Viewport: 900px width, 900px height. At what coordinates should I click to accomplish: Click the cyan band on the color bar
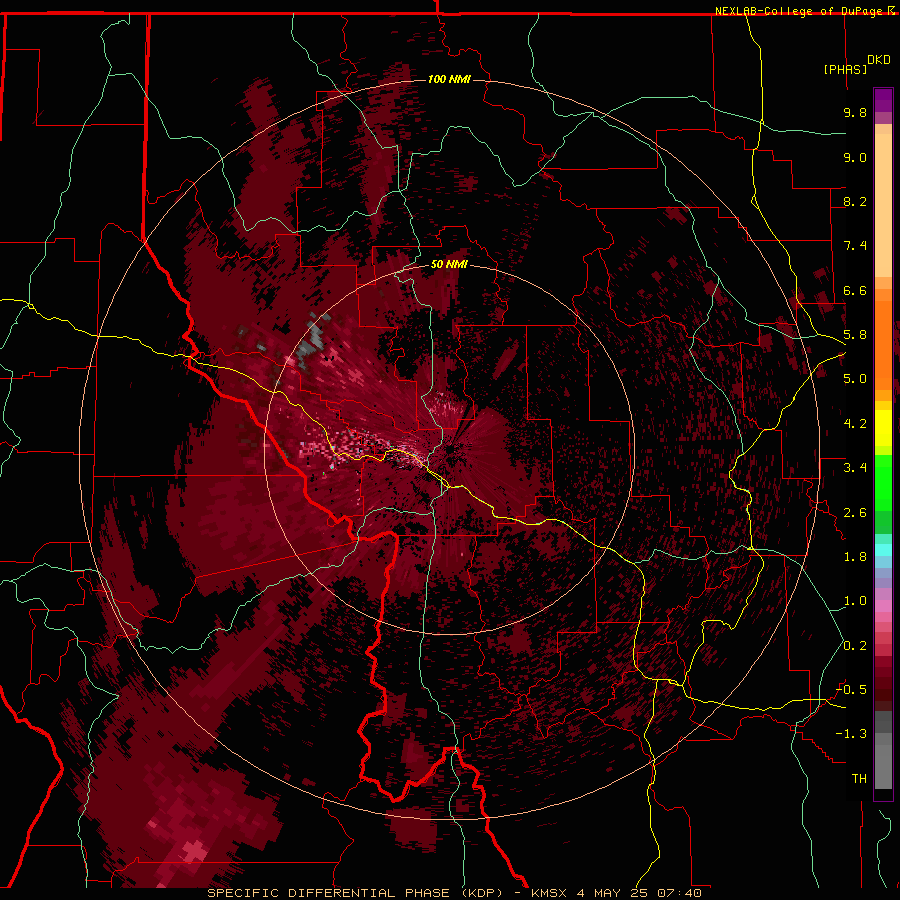883,550
